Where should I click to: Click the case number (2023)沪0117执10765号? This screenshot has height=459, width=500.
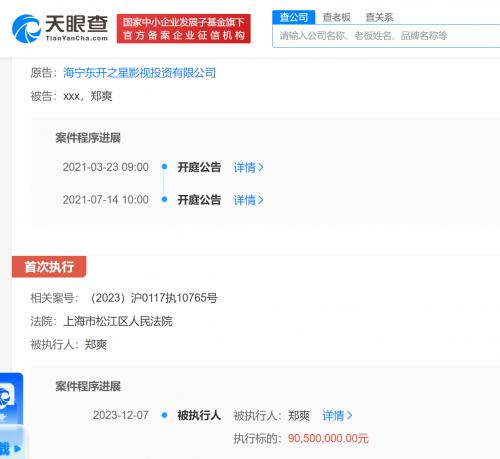[x=154, y=298]
